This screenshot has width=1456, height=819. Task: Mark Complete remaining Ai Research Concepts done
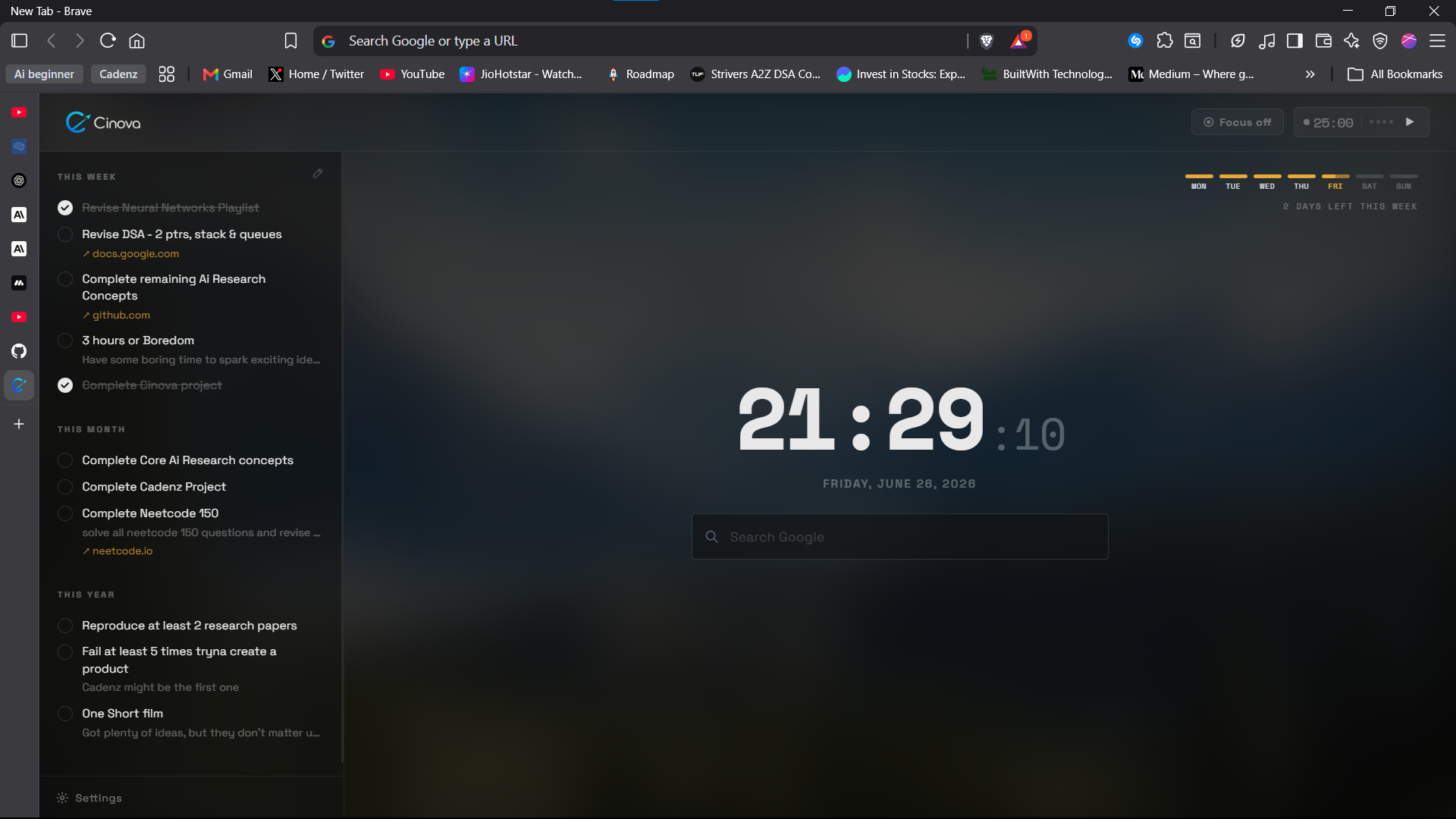coord(65,279)
